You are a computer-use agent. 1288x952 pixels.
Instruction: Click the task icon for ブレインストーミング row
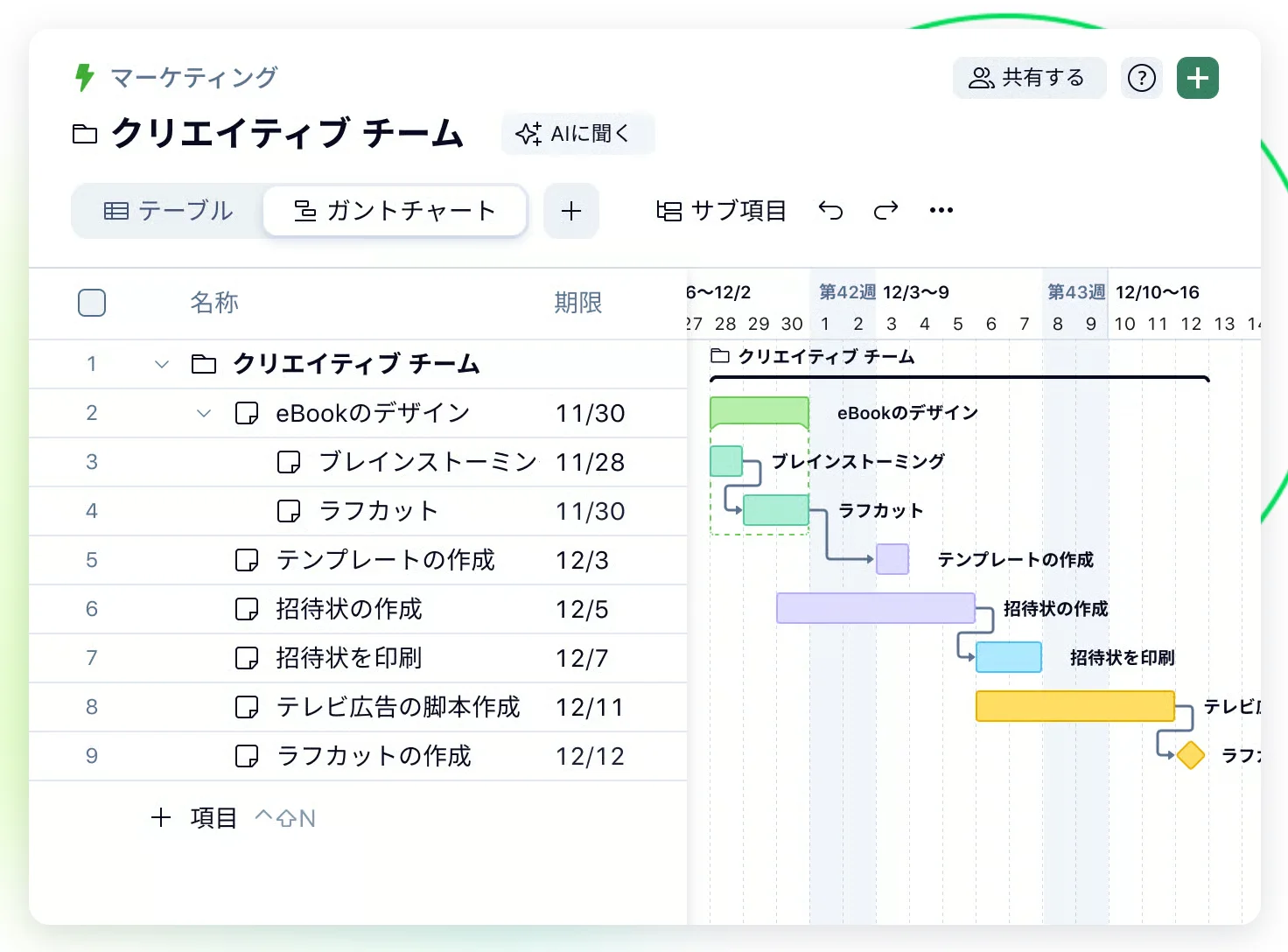[x=289, y=462]
